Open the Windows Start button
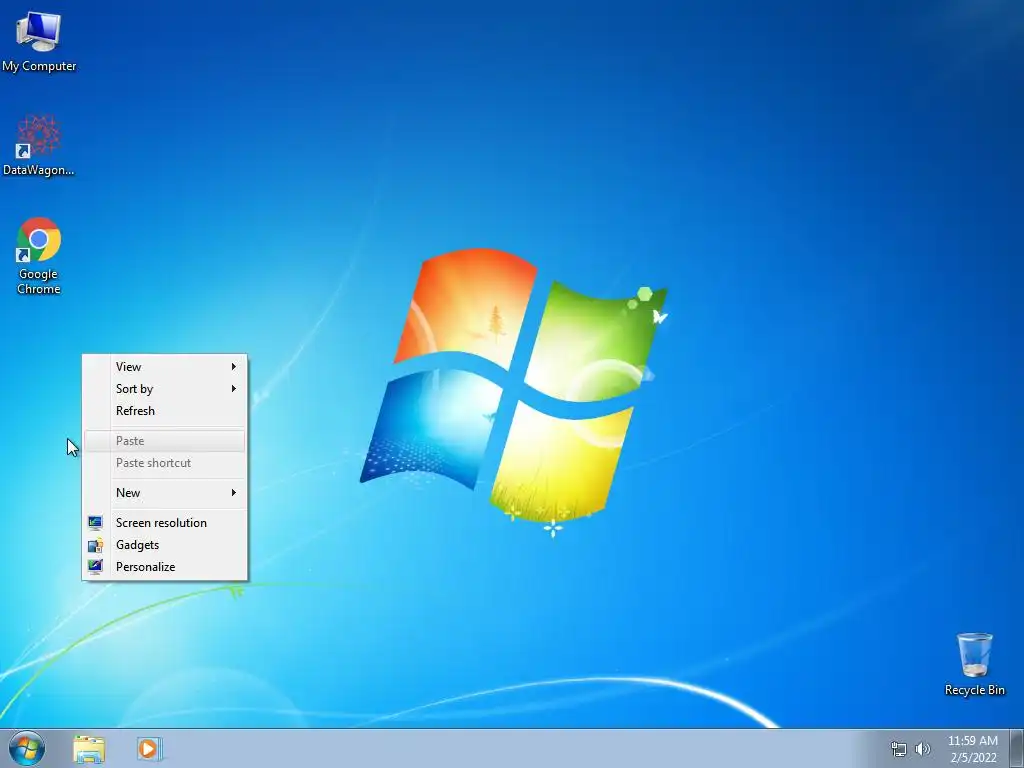Screen dimensions: 1024x768 pyautogui.click(x=27, y=748)
